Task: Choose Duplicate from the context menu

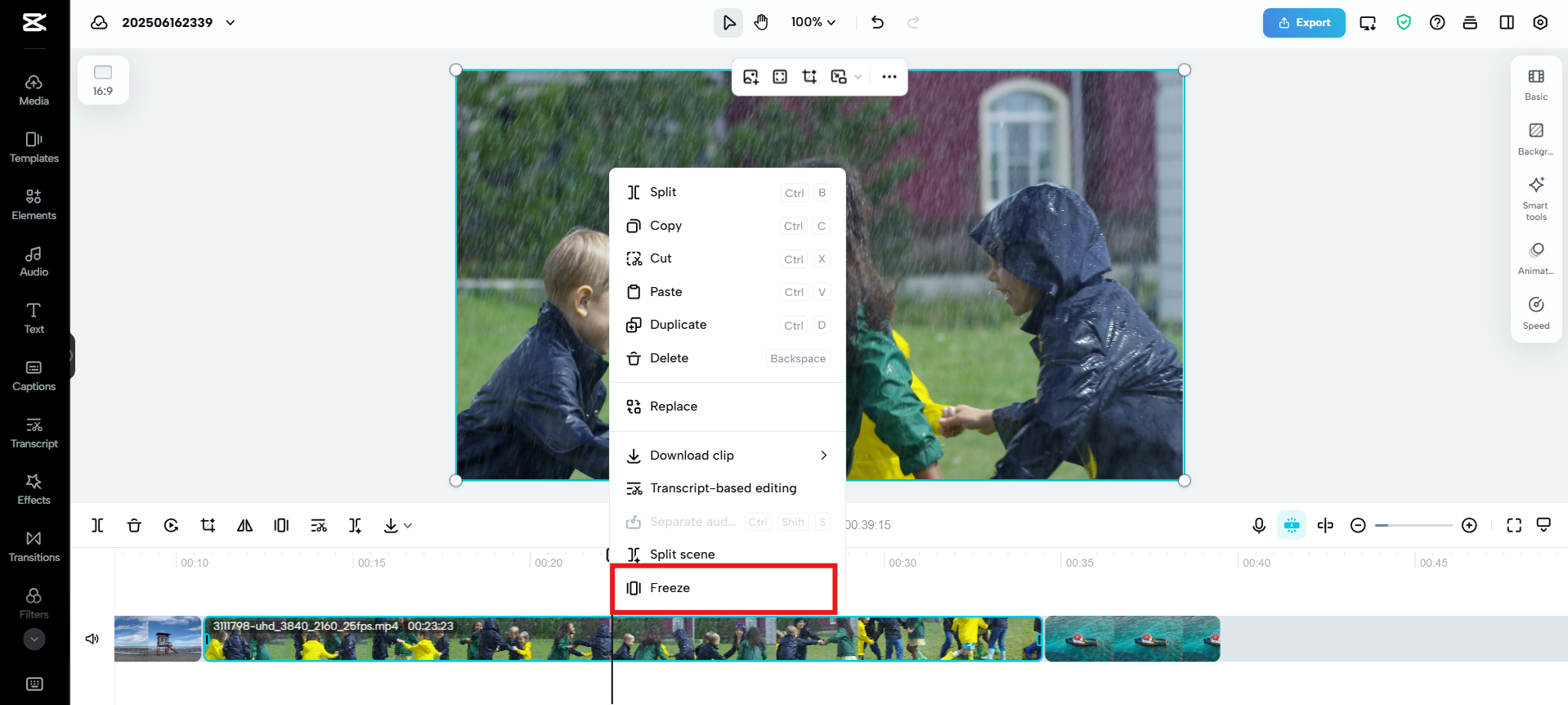Action: pyautogui.click(x=728, y=325)
